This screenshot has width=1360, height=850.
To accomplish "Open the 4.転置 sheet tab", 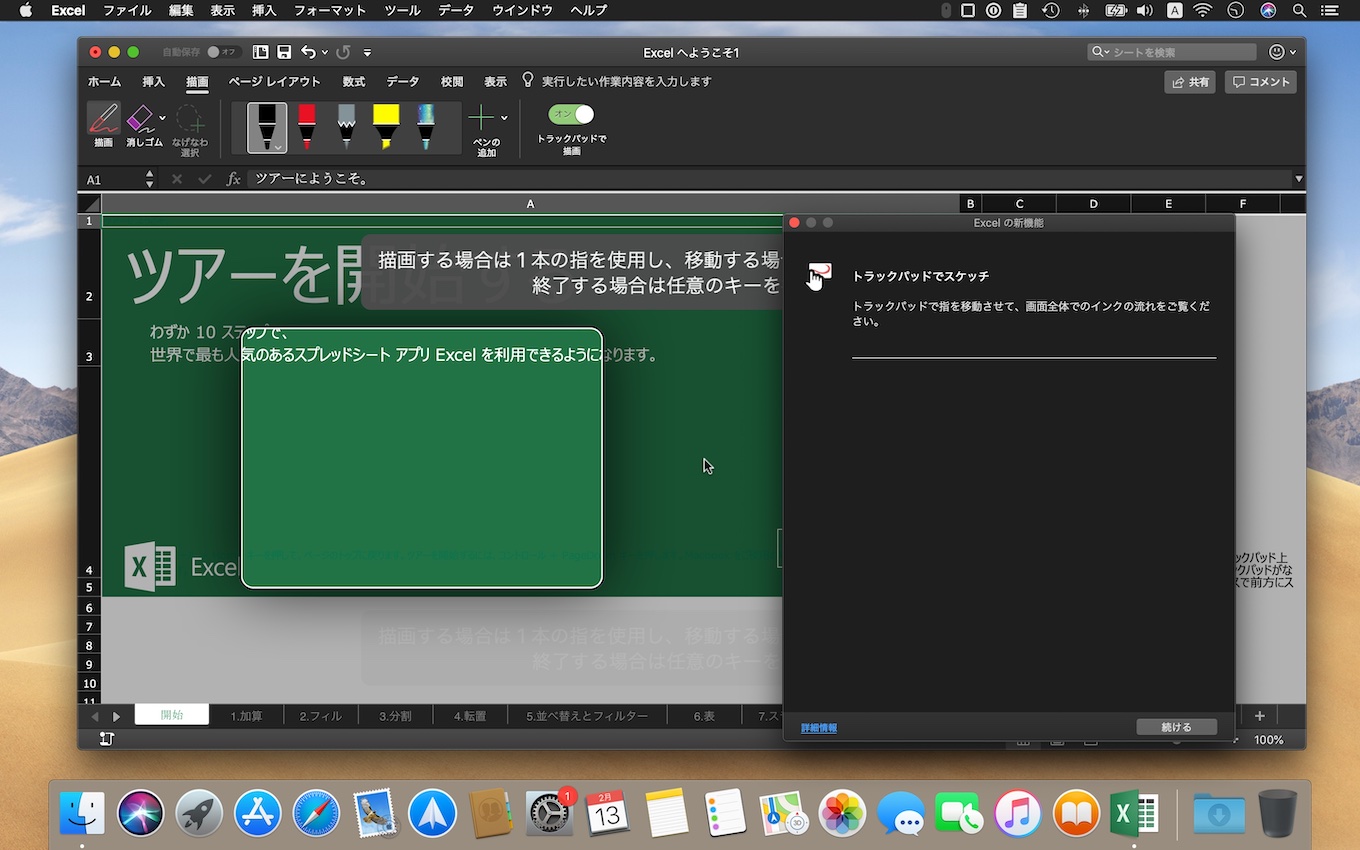I will click(469, 716).
